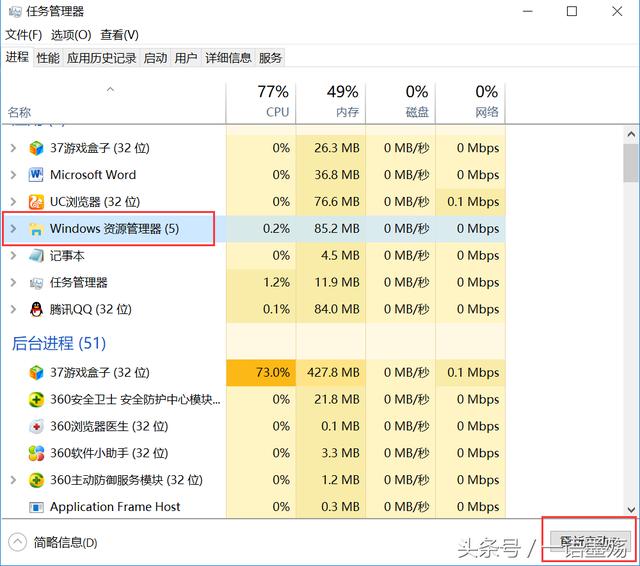The height and width of the screenshot is (566, 640).
Task: Click the 360软件小助手 icon
Action: pos(36,453)
